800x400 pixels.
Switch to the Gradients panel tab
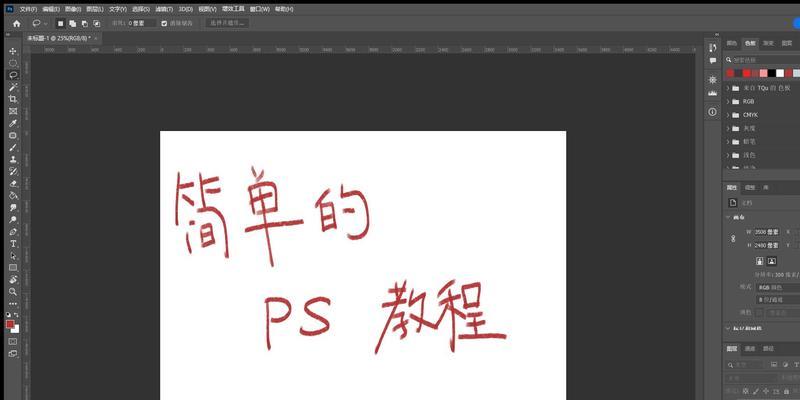pos(768,44)
